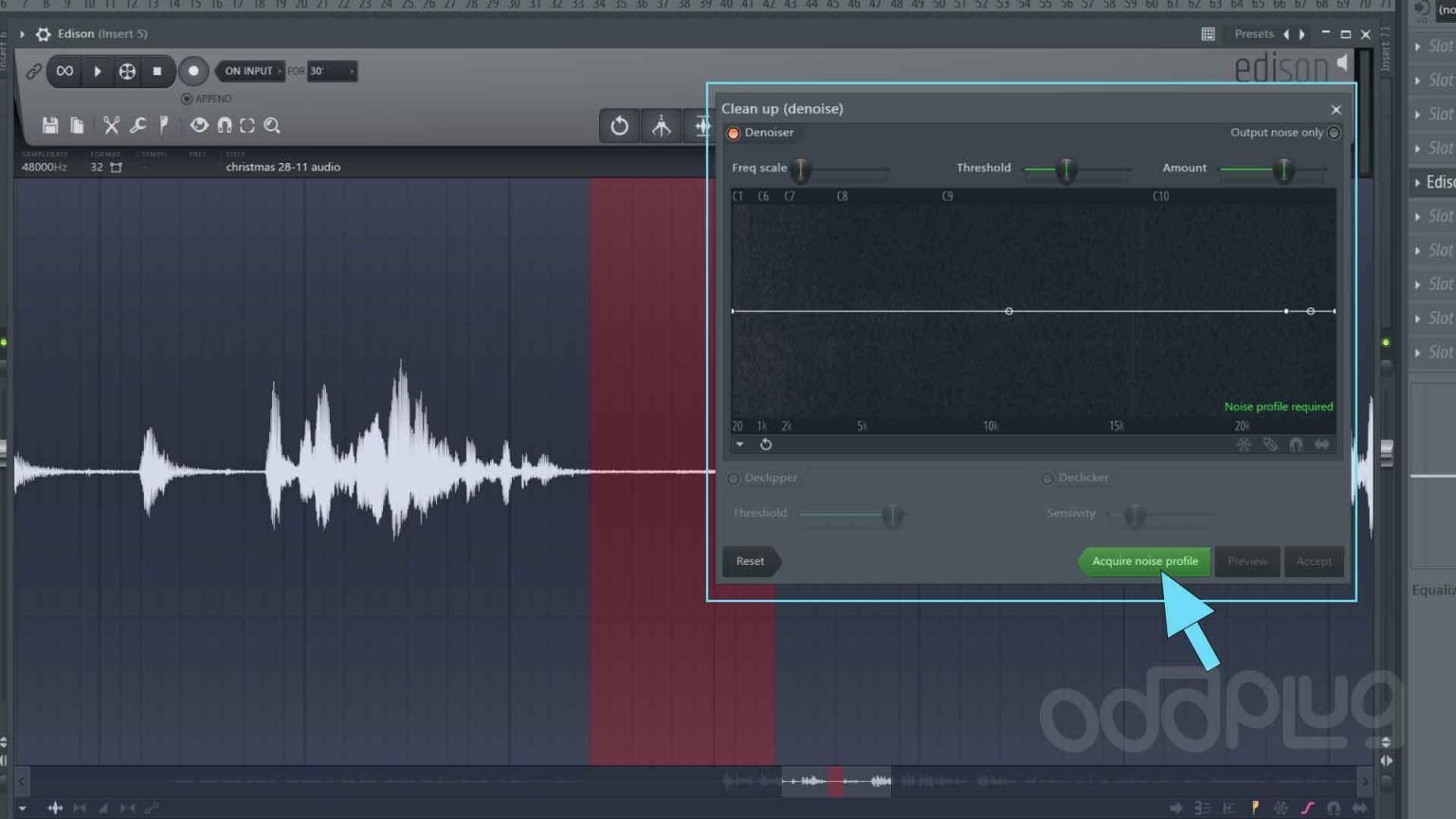Open the Presets menu in Edison
This screenshot has height=819, width=1456.
pyautogui.click(x=1254, y=34)
